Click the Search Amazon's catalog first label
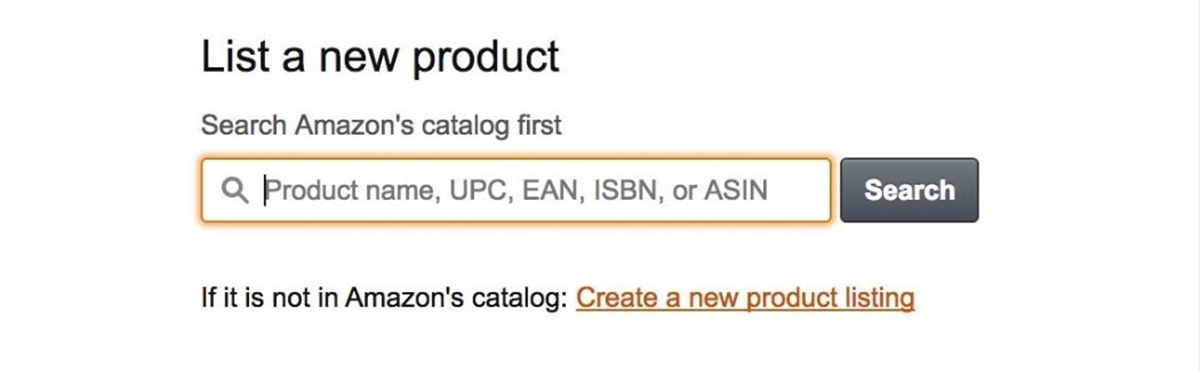The height and width of the screenshot is (371, 1200). click(381, 126)
